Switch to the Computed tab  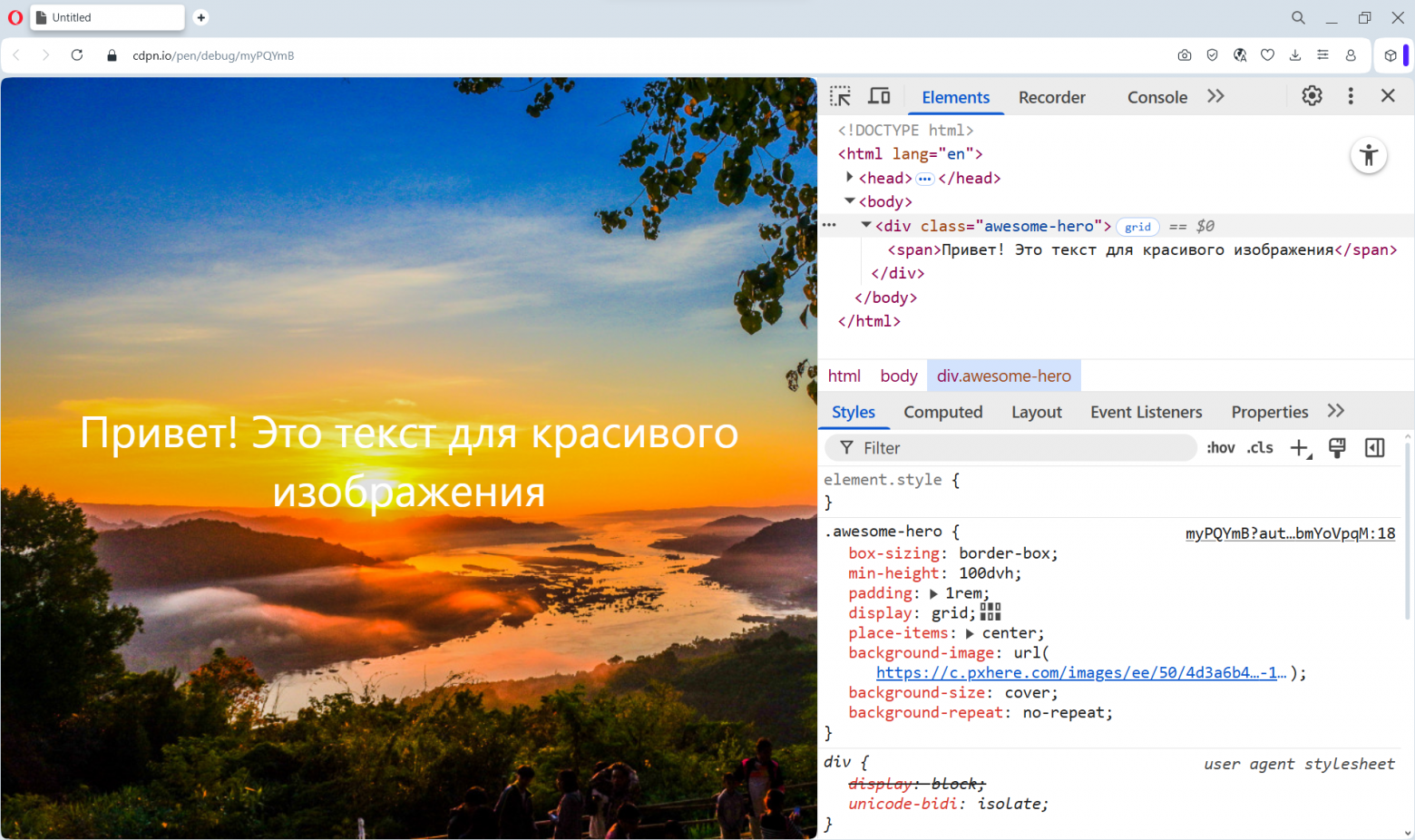[x=943, y=412]
